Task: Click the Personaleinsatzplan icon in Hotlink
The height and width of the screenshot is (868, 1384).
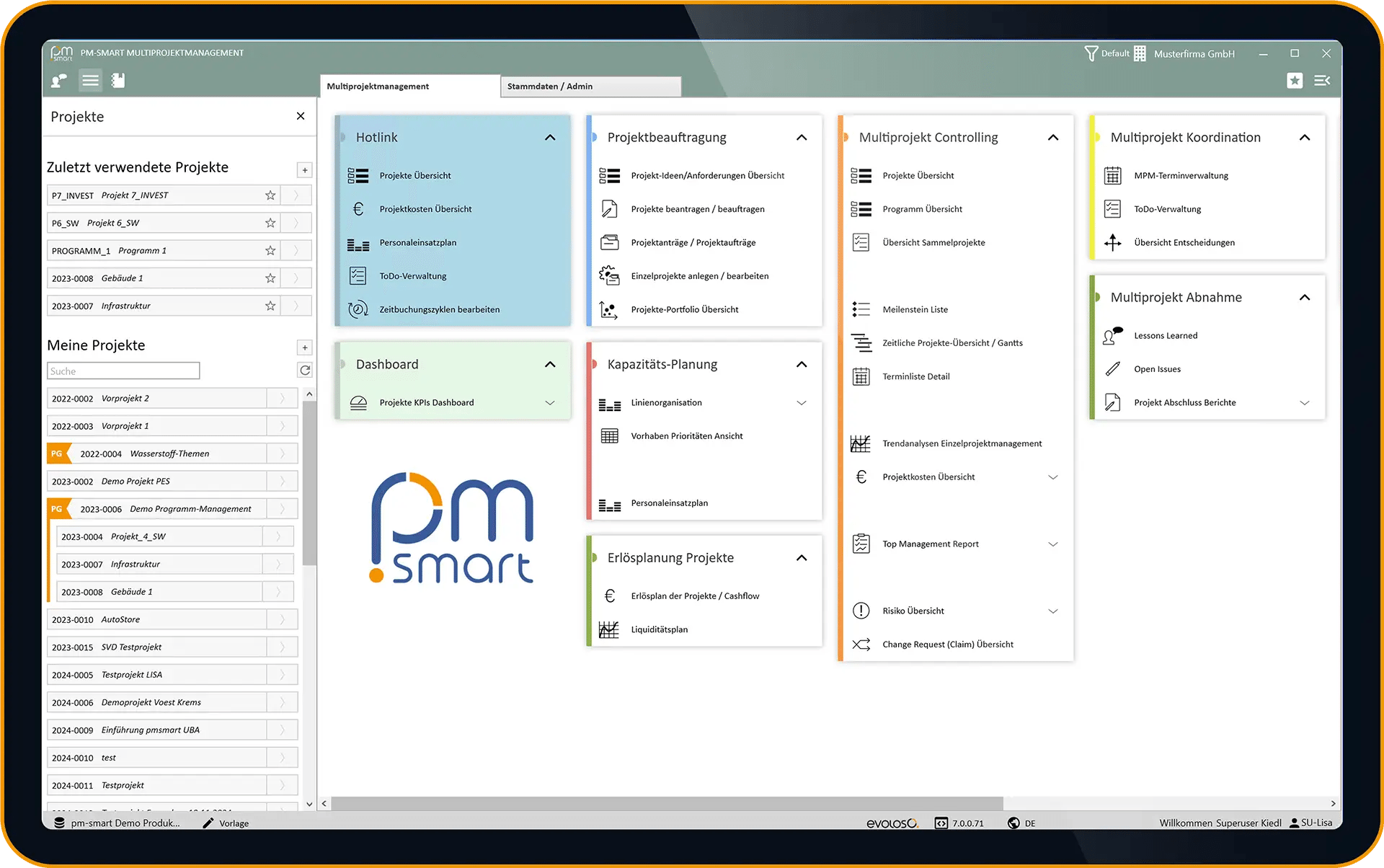Action: 358,243
